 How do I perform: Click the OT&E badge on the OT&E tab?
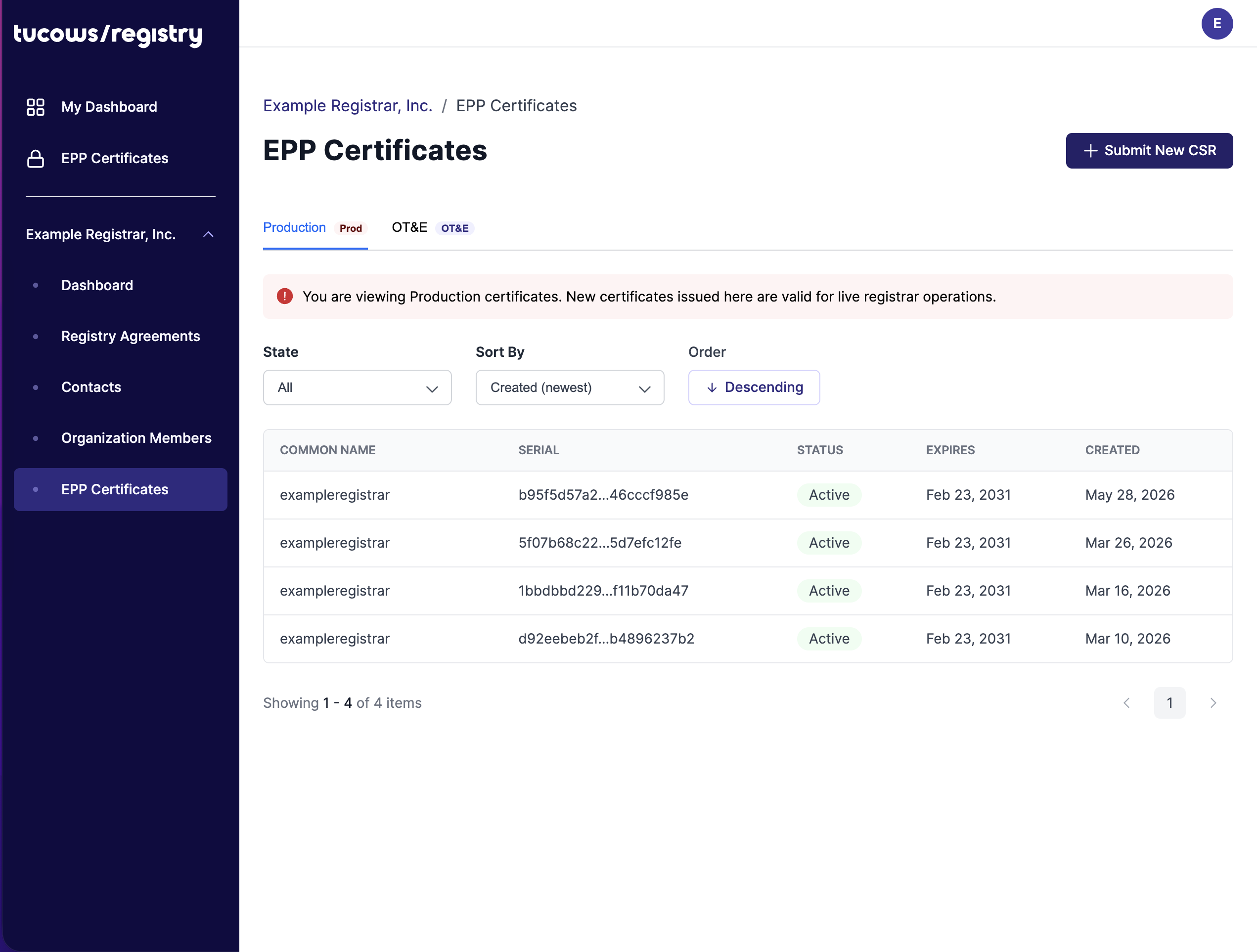[454, 228]
